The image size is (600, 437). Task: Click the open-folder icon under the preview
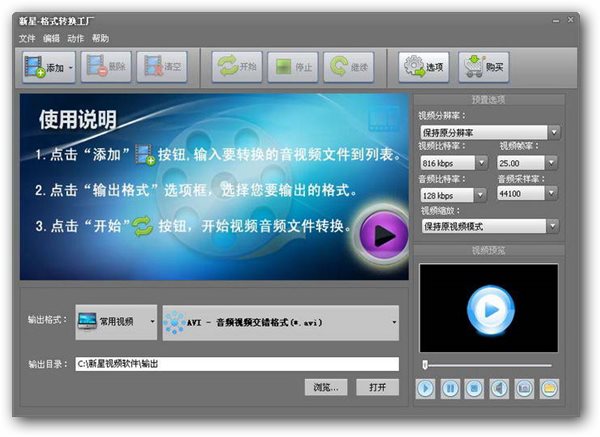pyautogui.click(x=549, y=389)
